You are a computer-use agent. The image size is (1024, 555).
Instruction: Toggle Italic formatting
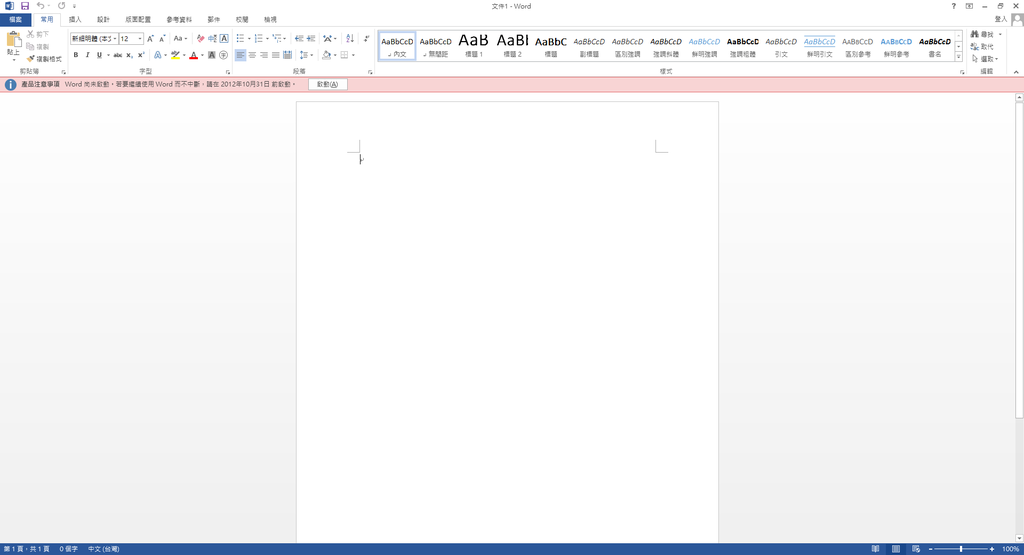click(88, 55)
